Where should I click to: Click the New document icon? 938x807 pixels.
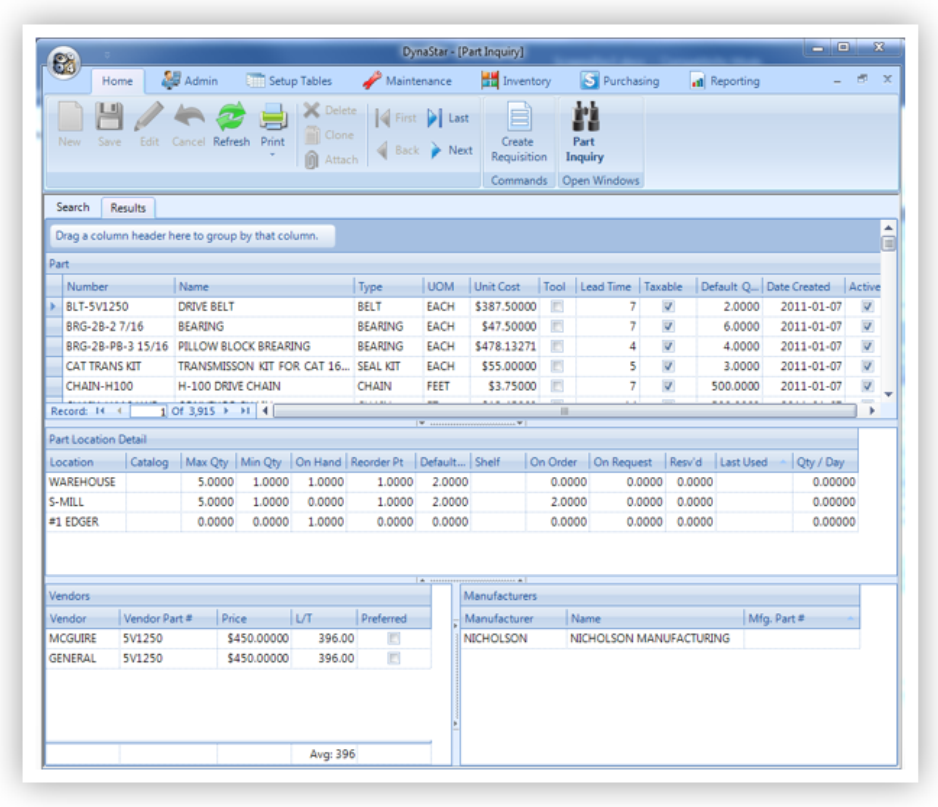[69, 118]
